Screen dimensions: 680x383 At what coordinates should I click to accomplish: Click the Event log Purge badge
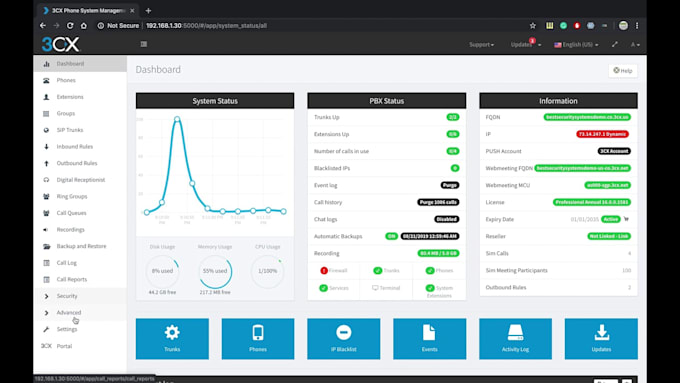pos(450,185)
